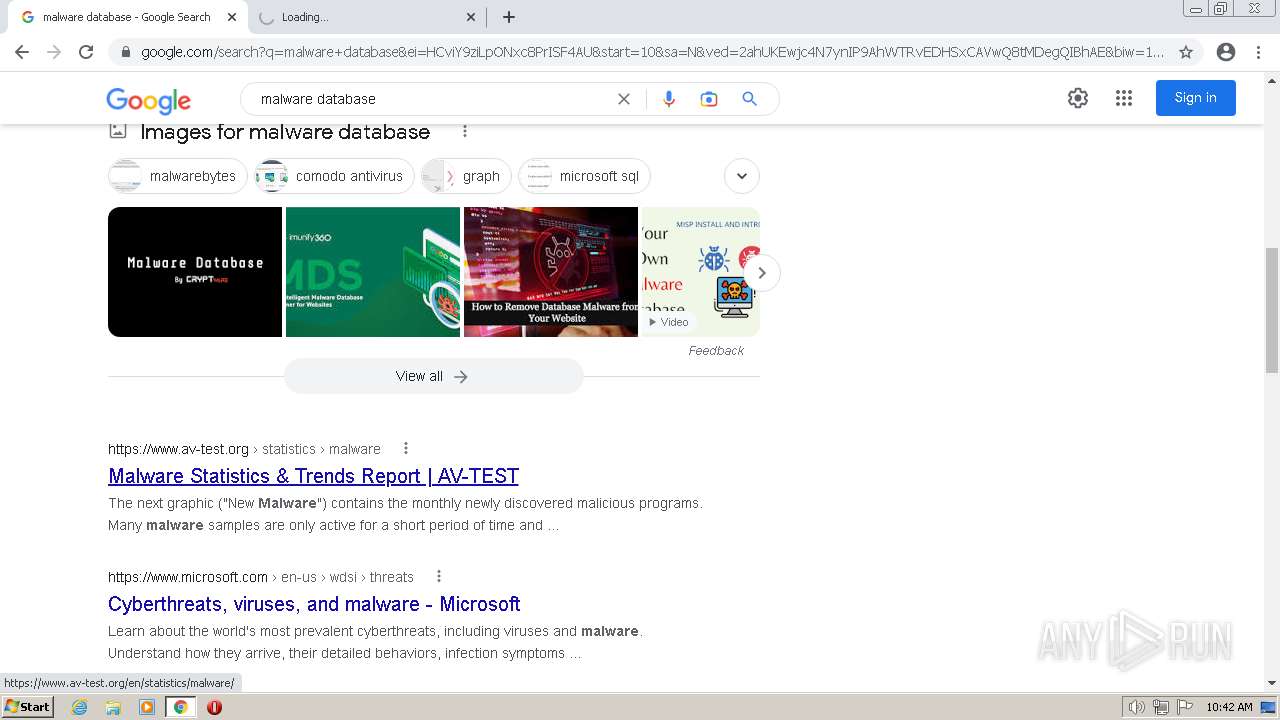Open more options for AV-TEST result
Viewport: 1280px width, 720px height.
406,448
